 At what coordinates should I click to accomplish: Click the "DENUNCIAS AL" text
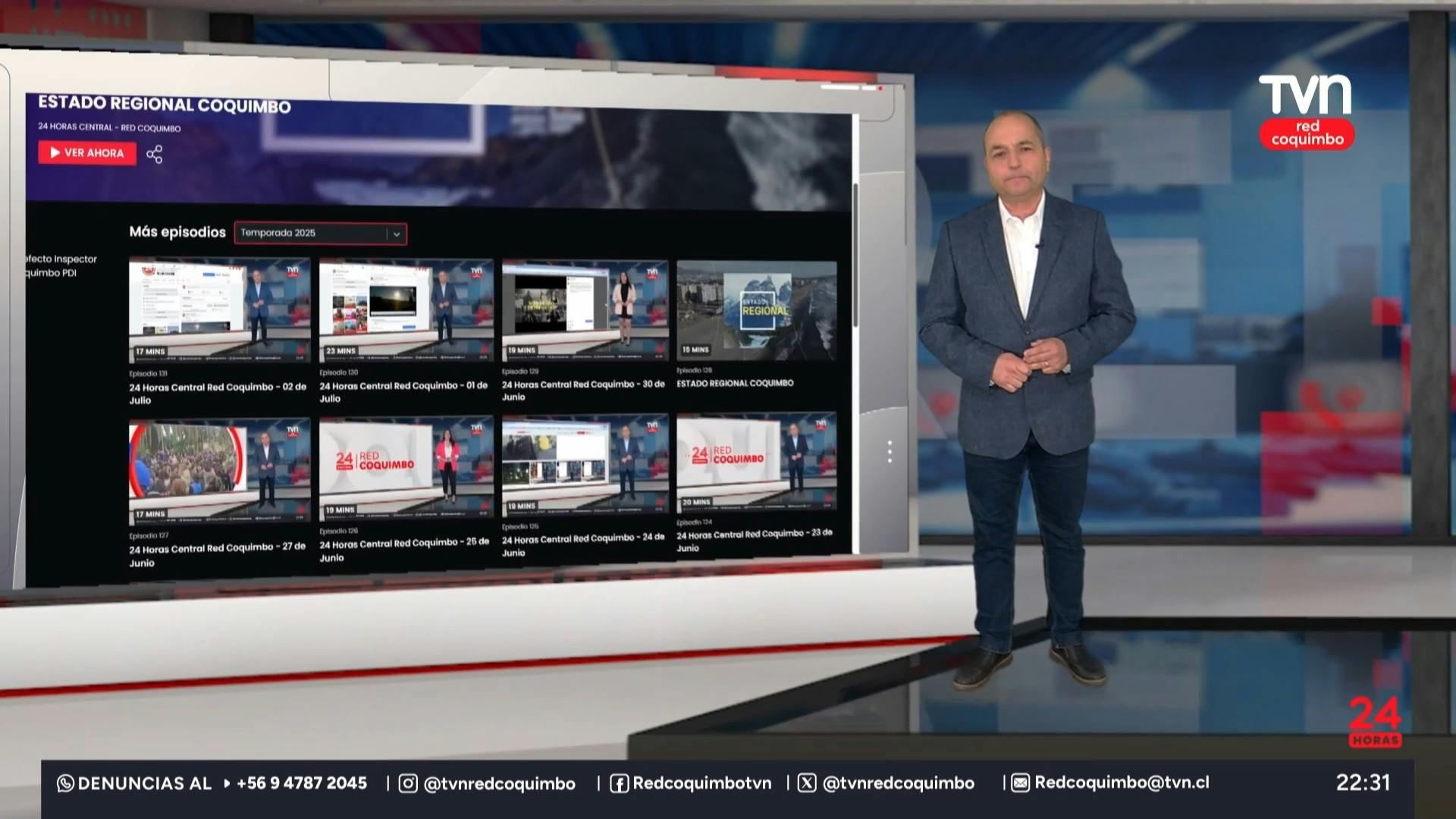(145, 783)
